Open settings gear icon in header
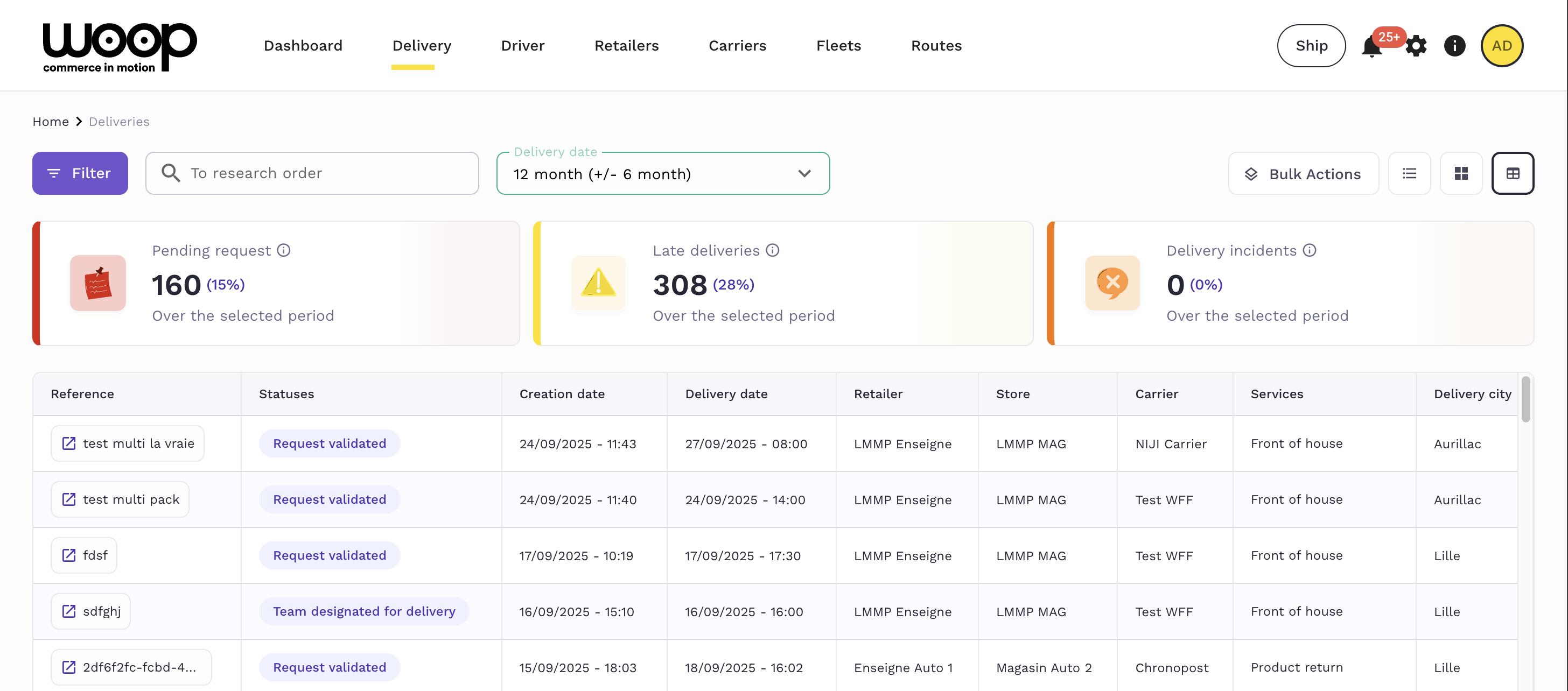Screen dimensions: 1568x691 pyautogui.click(x=1416, y=46)
